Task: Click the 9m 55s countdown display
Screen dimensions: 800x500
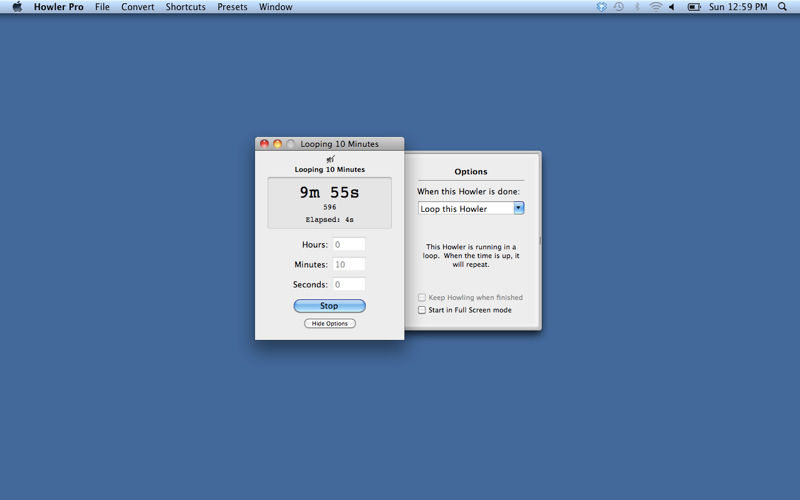Action: pyautogui.click(x=330, y=192)
